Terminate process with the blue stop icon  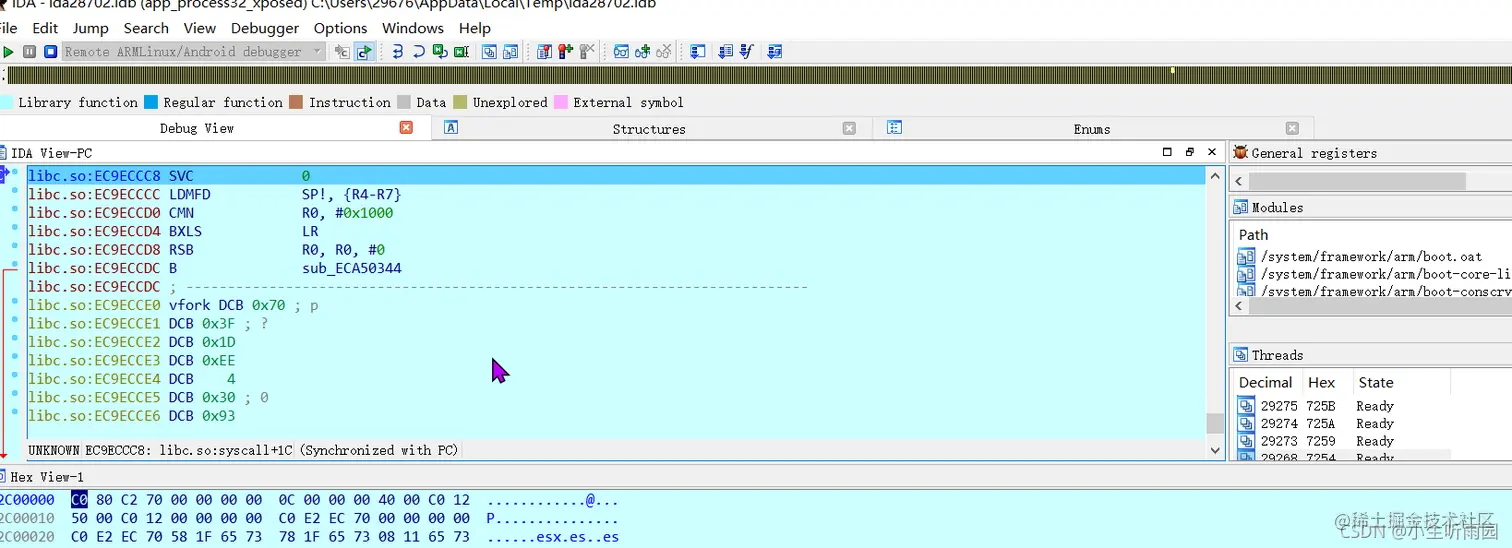coord(50,51)
